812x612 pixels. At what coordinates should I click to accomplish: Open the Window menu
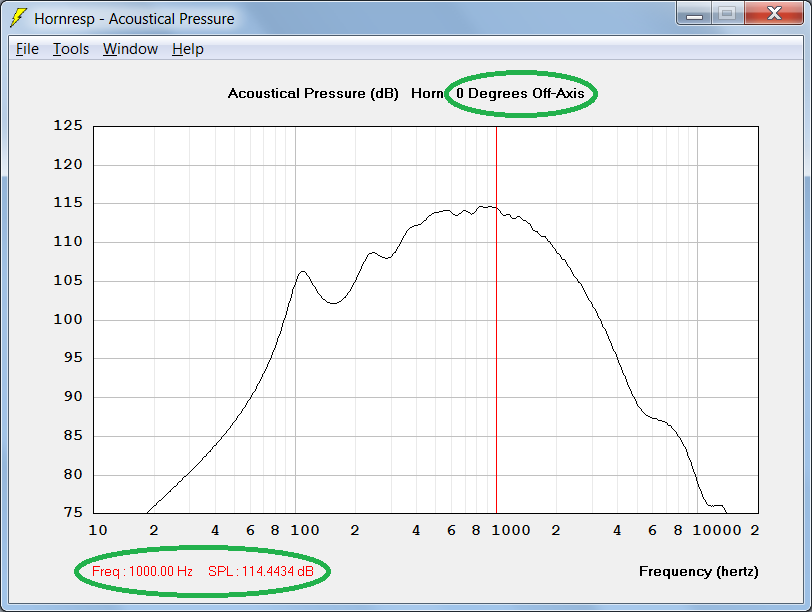[x=130, y=49]
